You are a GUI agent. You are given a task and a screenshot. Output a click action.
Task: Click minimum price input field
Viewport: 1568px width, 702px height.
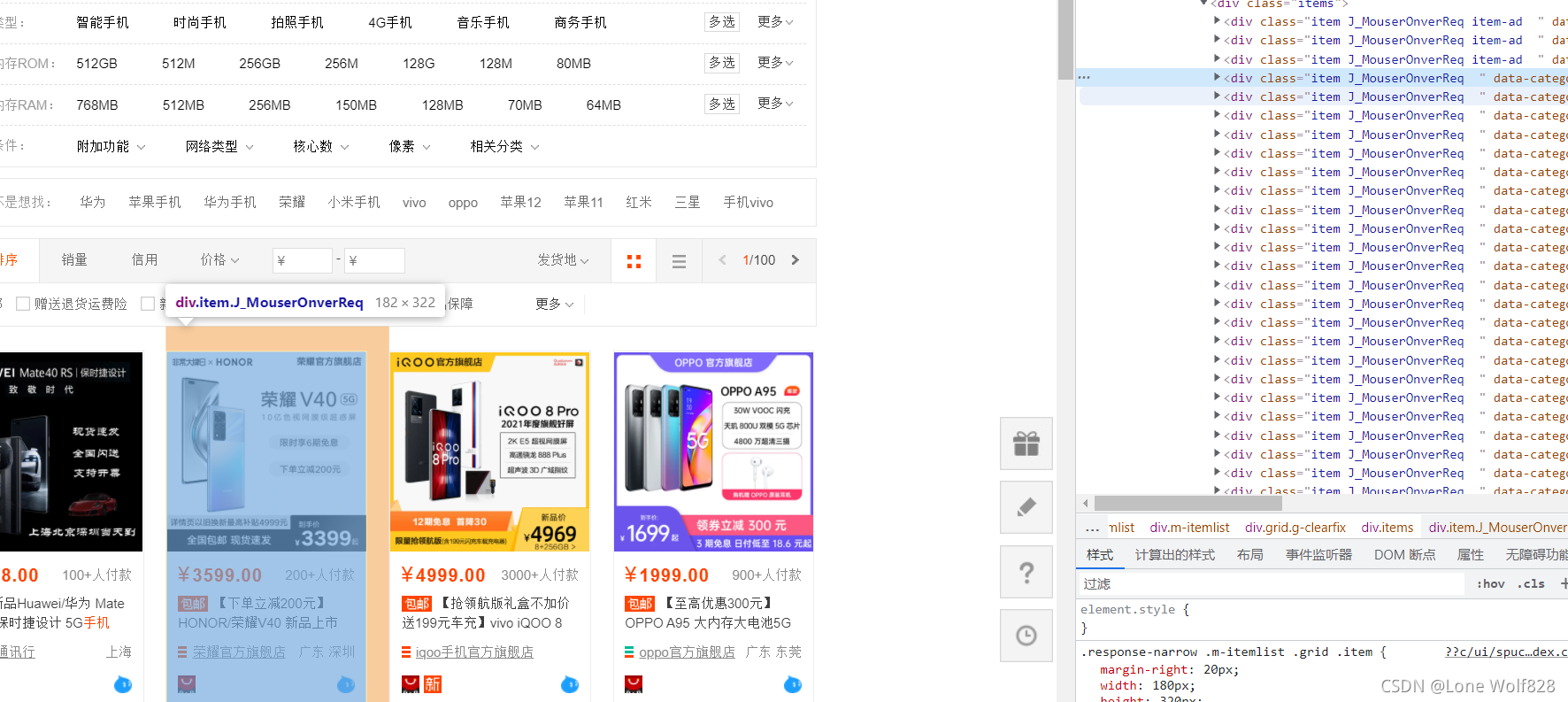pos(302,260)
